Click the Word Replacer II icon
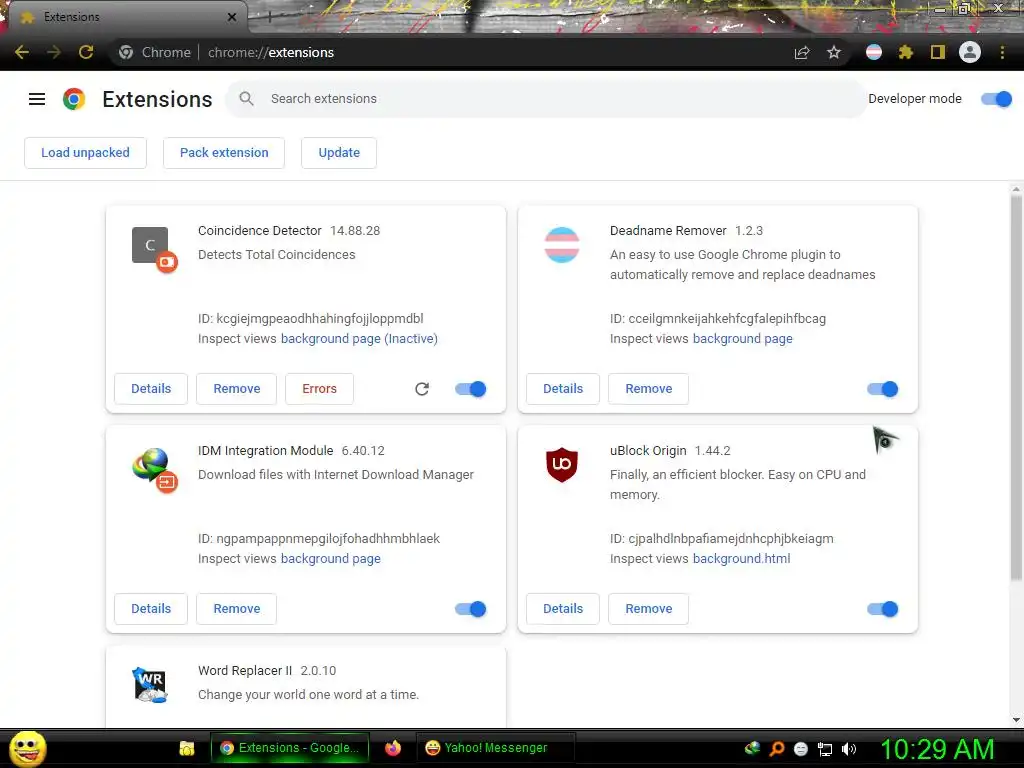The image size is (1024, 768). tap(150, 684)
